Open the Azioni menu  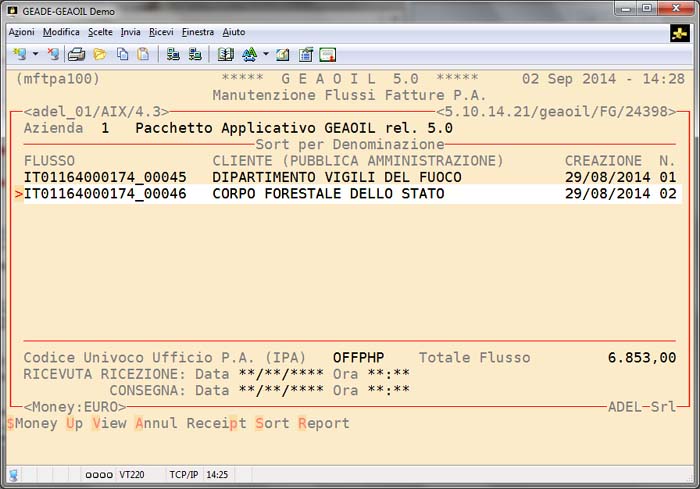(21, 32)
